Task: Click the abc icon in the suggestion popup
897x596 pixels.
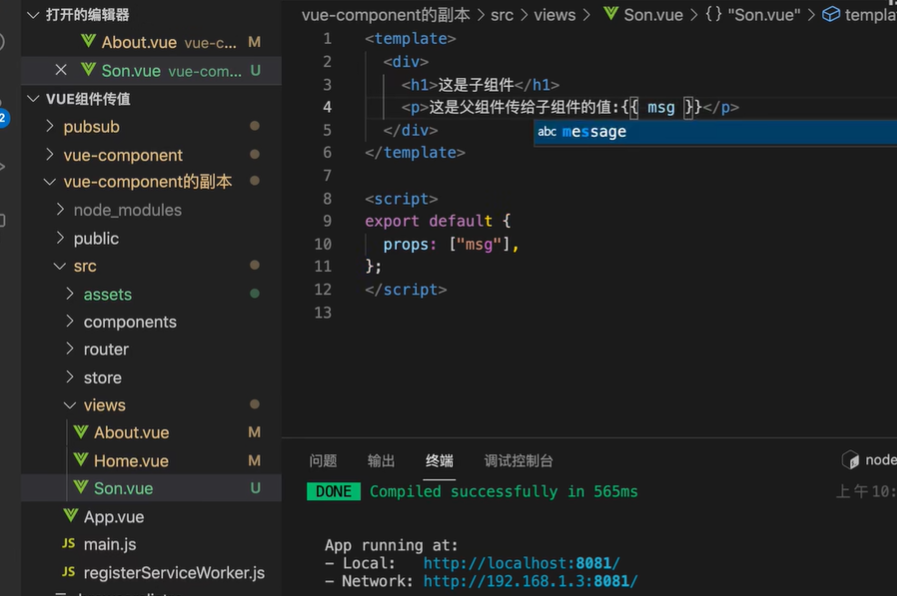Action: pos(547,132)
